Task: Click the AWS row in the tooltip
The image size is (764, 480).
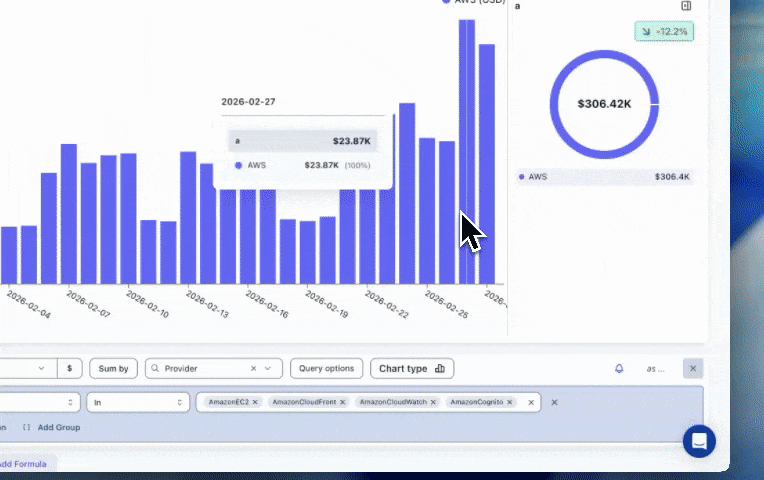Action: pyautogui.click(x=303, y=165)
